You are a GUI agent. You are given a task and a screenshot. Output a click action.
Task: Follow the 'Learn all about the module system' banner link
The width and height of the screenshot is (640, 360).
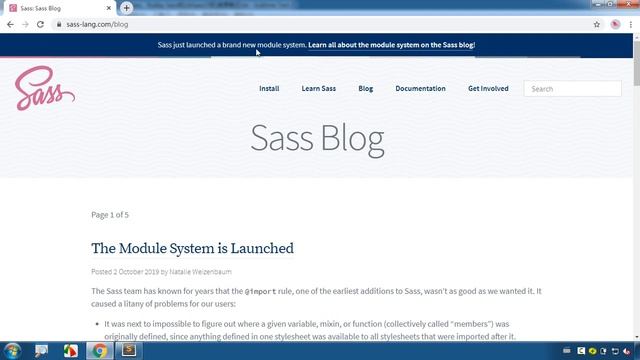[391, 45]
